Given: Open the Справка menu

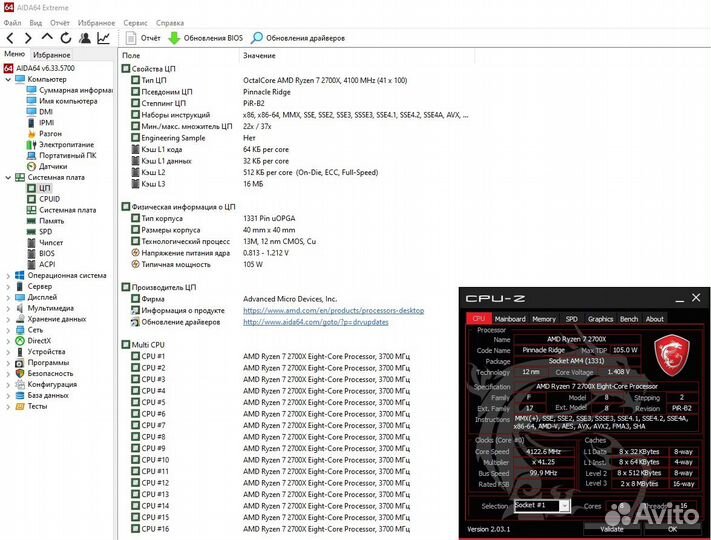Looking at the screenshot, I should (x=170, y=23).
